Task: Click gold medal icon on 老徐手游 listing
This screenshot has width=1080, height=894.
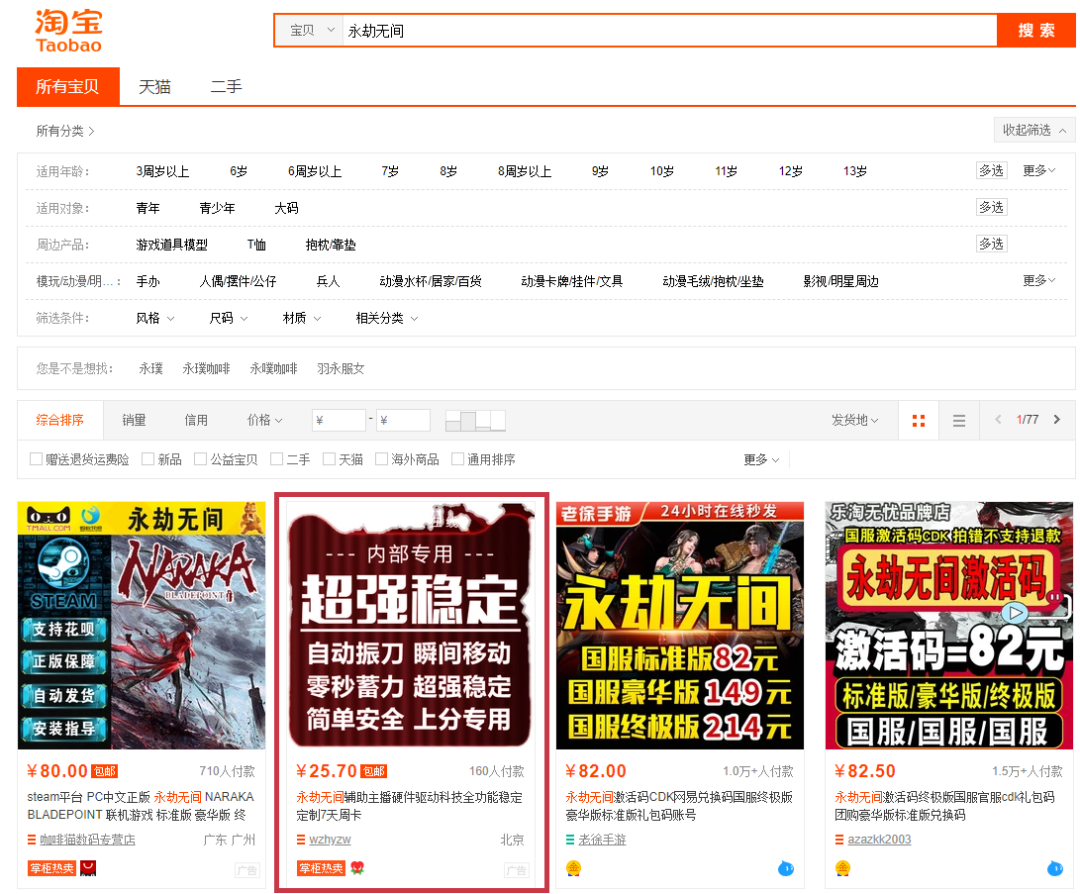Action: 573,869
